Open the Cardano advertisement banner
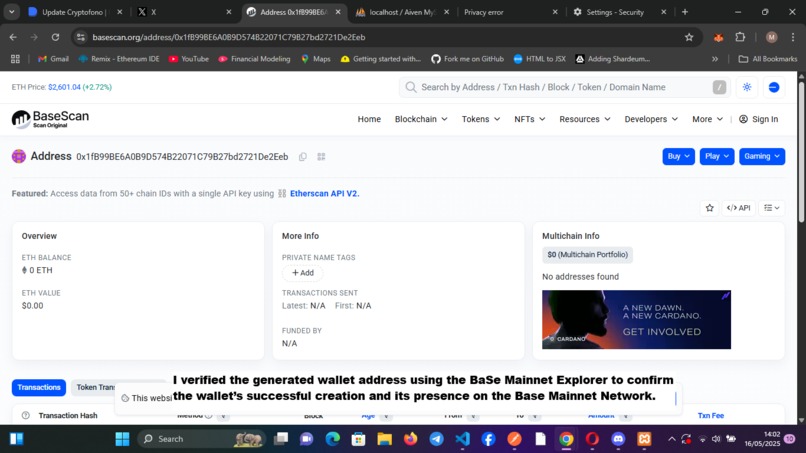The image size is (806, 453). pos(636,320)
